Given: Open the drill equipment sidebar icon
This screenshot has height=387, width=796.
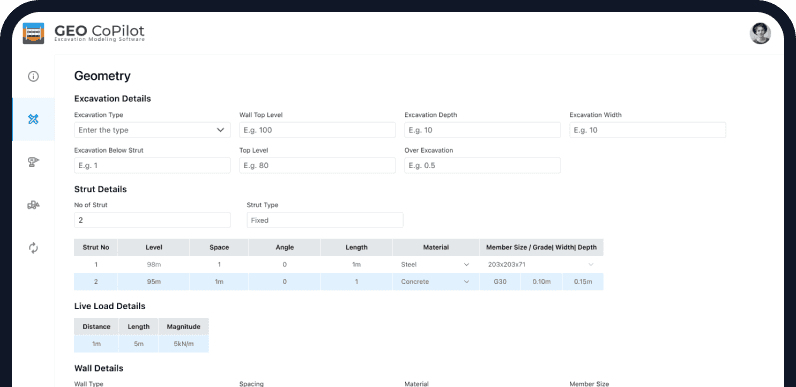Looking at the screenshot, I should pos(34,162).
